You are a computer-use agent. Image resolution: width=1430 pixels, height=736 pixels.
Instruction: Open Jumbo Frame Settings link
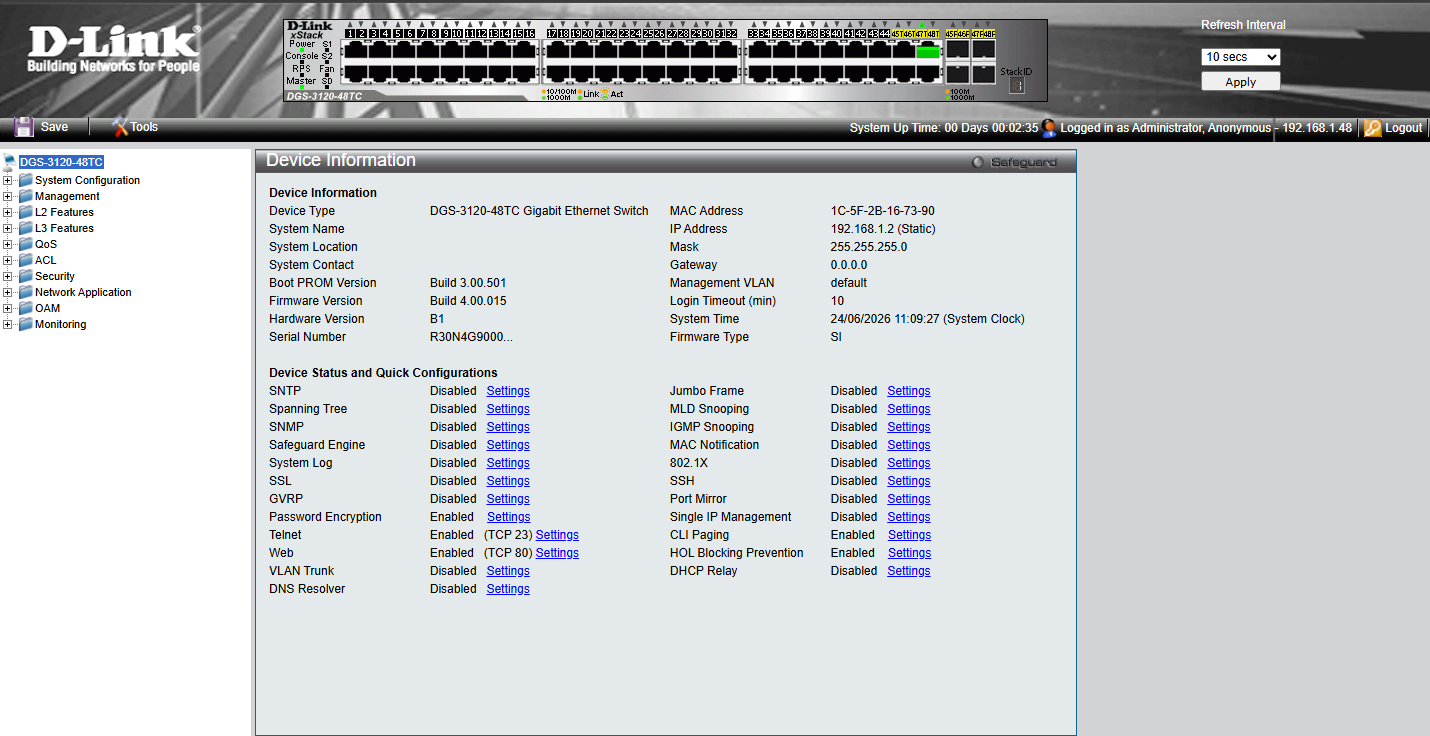(909, 391)
